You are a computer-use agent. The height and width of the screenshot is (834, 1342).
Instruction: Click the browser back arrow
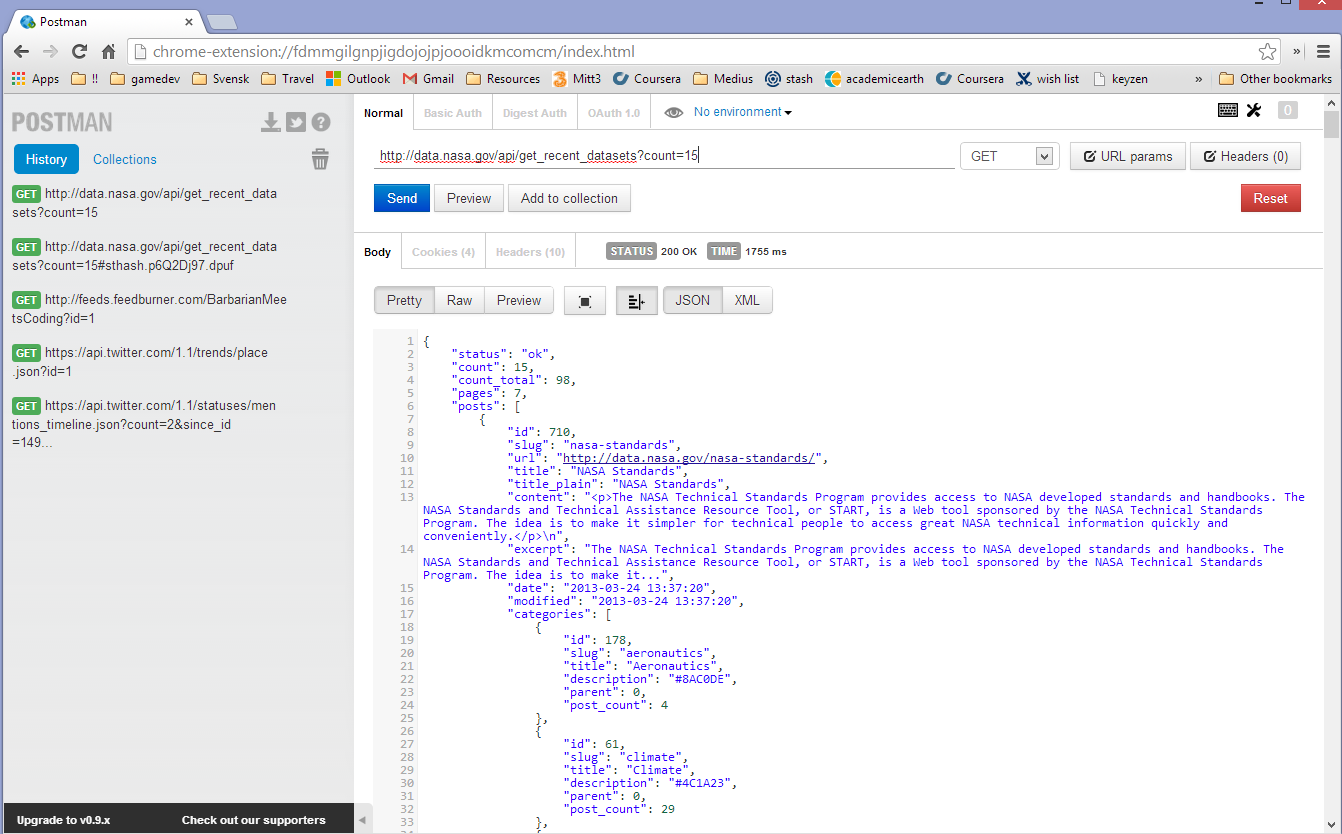(x=22, y=52)
